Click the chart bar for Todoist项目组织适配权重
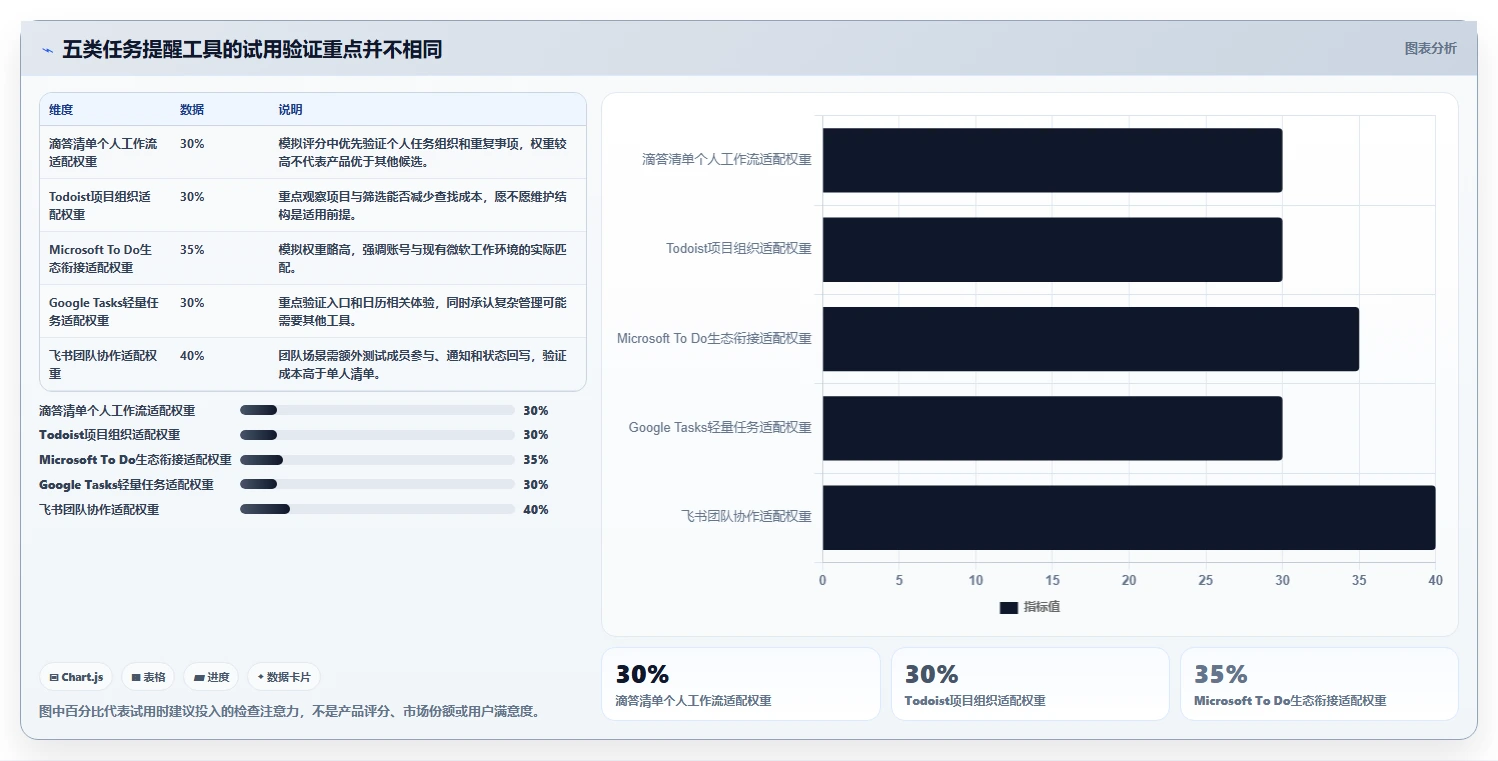The image size is (1498, 761). click(x=1052, y=249)
